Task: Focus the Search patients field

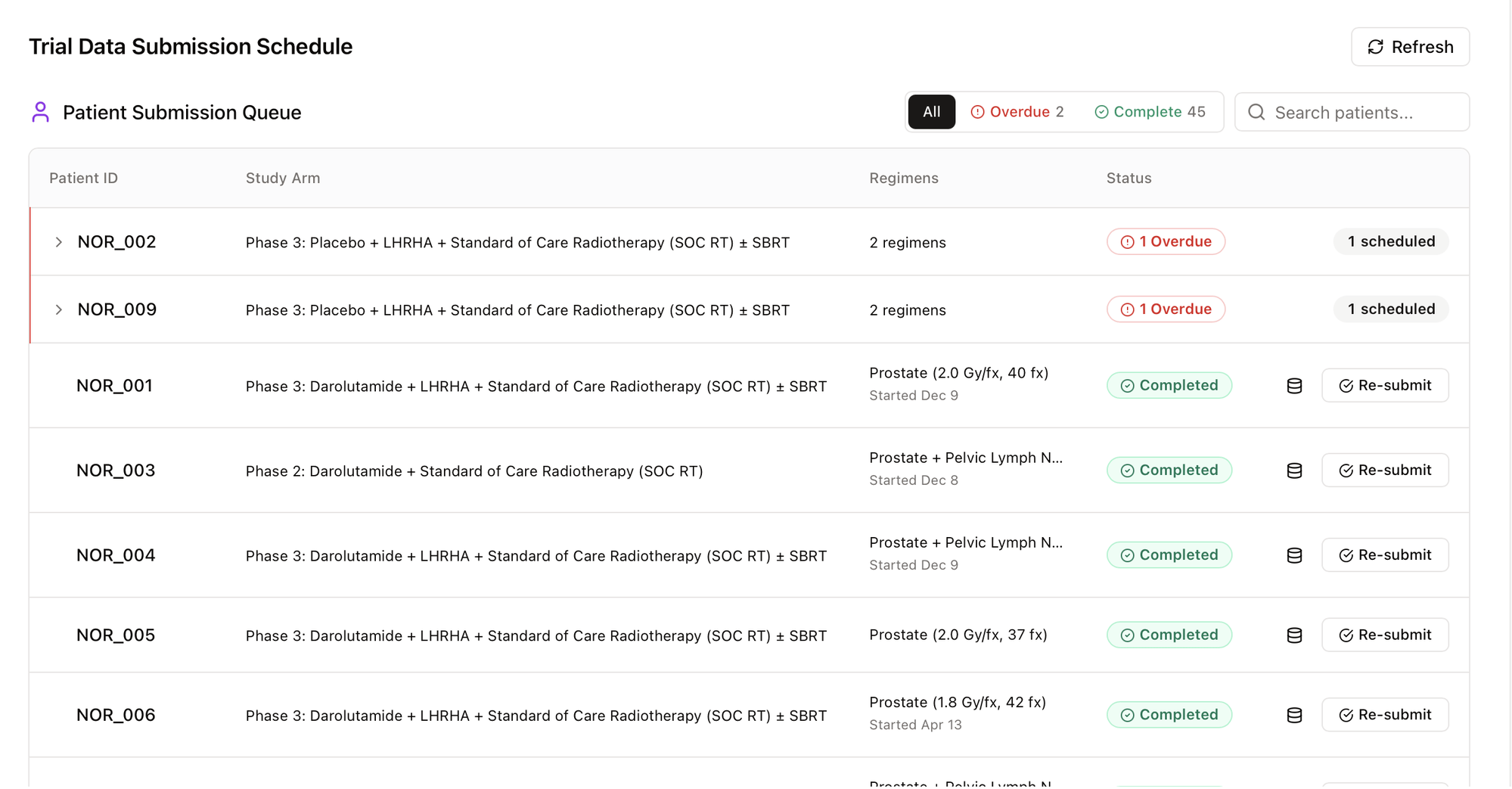Action: [x=1352, y=112]
